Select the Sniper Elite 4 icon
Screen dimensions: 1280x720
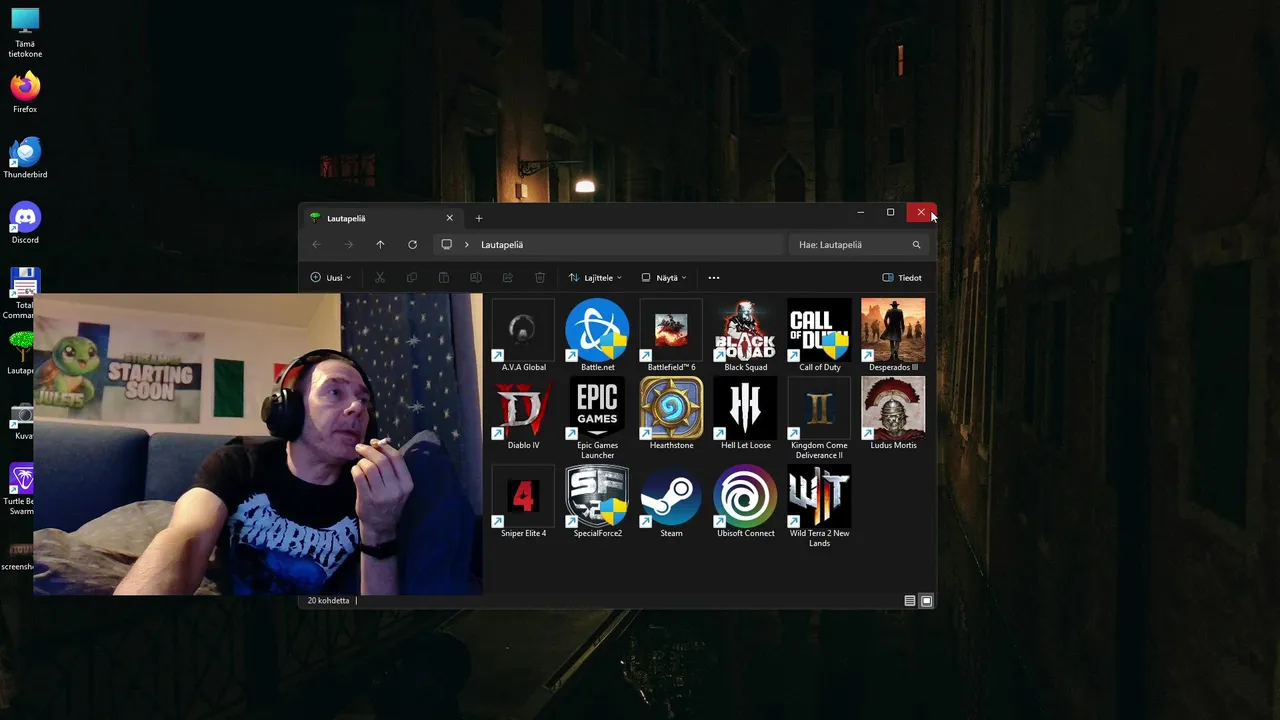(x=523, y=501)
